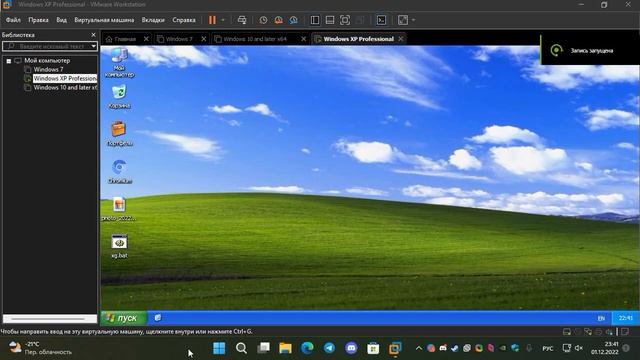The height and width of the screenshot is (360, 640).
Task: Open Telegram from the taskbar
Action: 329,348
